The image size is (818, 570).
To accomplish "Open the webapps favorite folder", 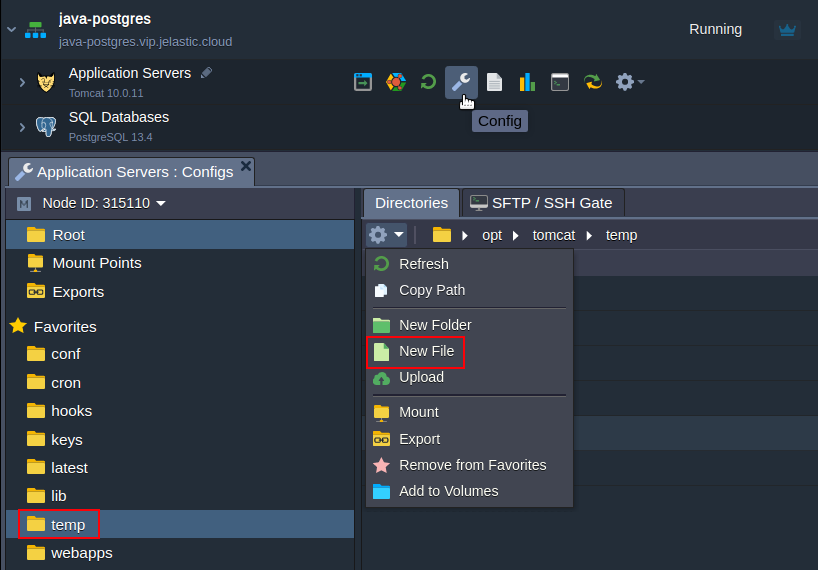I will coord(180,553).
